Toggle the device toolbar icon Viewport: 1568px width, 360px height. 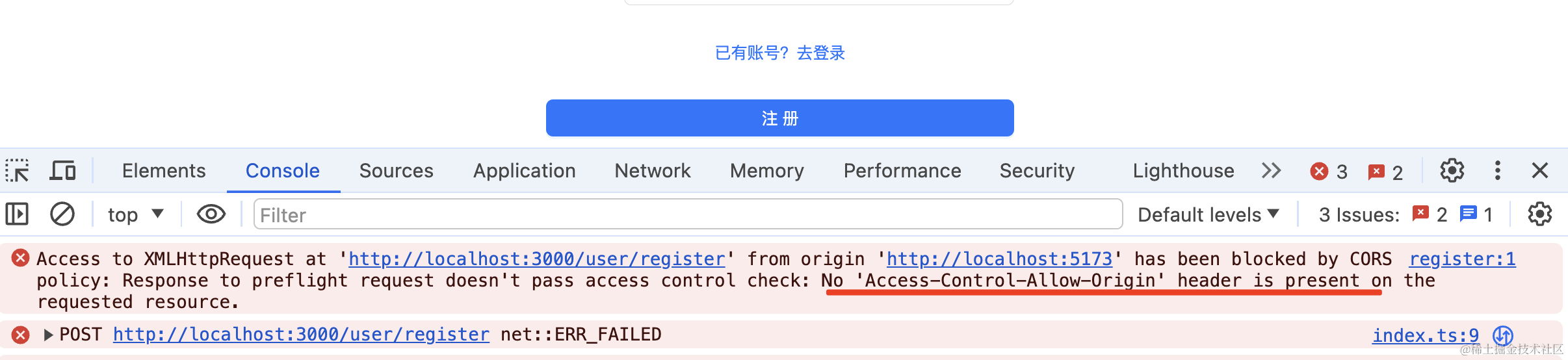[62, 171]
